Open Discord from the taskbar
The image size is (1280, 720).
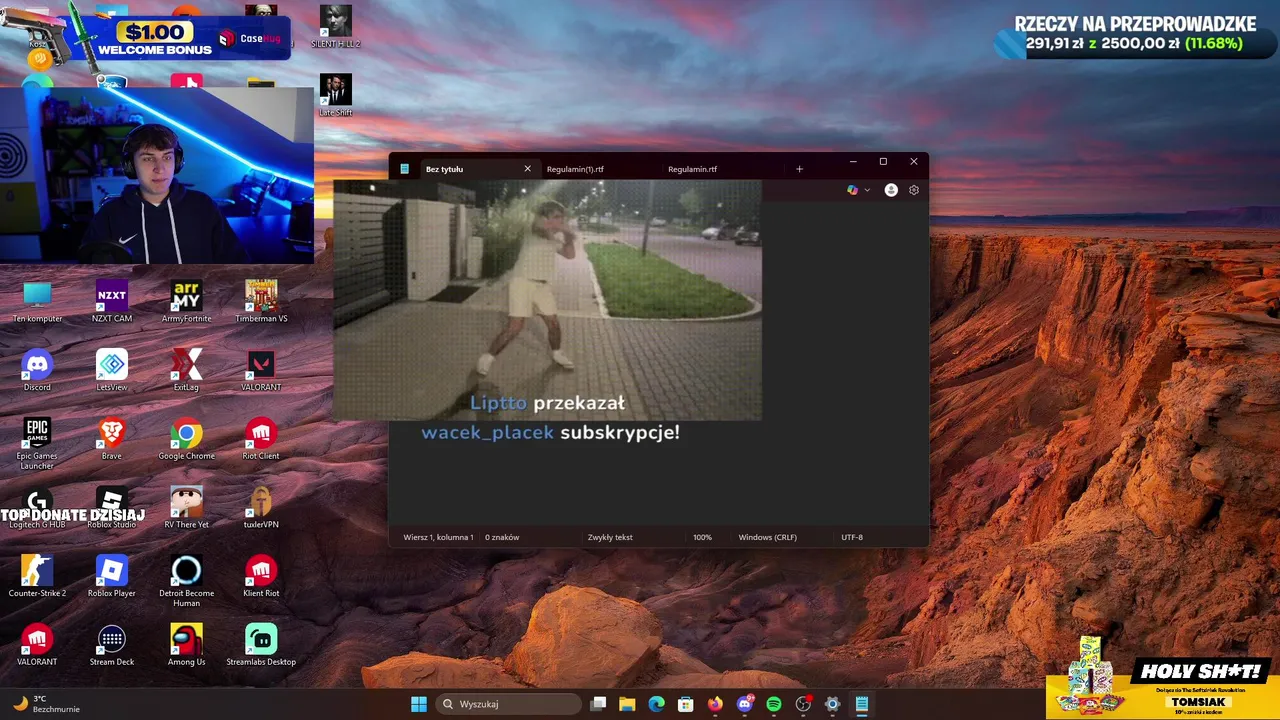pyautogui.click(x=744, y=704)
